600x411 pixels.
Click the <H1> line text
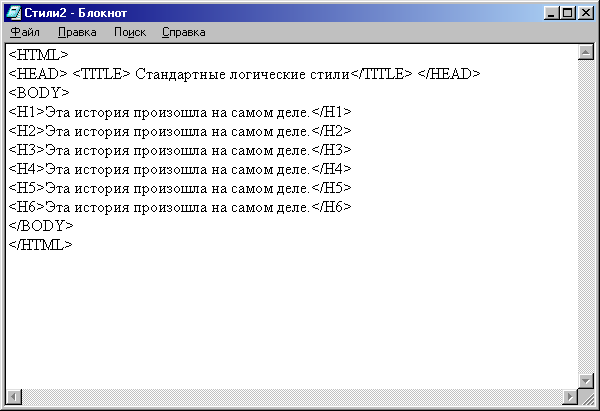click(x=180, y=112)
